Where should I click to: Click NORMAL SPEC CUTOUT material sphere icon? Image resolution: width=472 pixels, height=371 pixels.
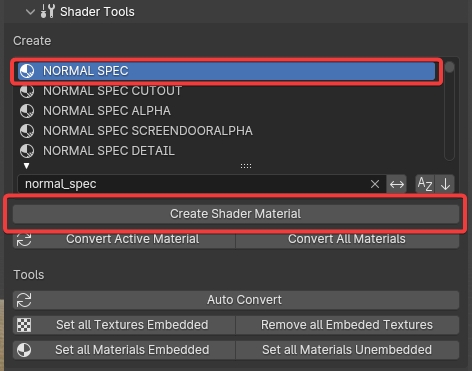[x=27, y=91]
